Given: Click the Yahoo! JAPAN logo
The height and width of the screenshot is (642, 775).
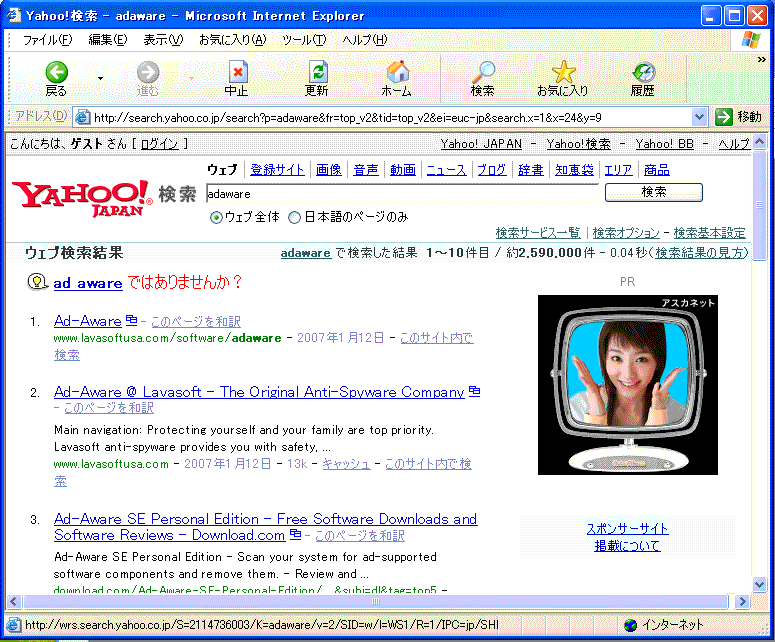Looking at the screenshot, I should tap(82, 198).
